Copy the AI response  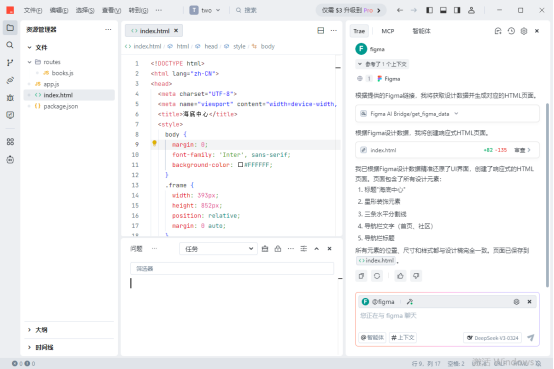tap(361, 276)
